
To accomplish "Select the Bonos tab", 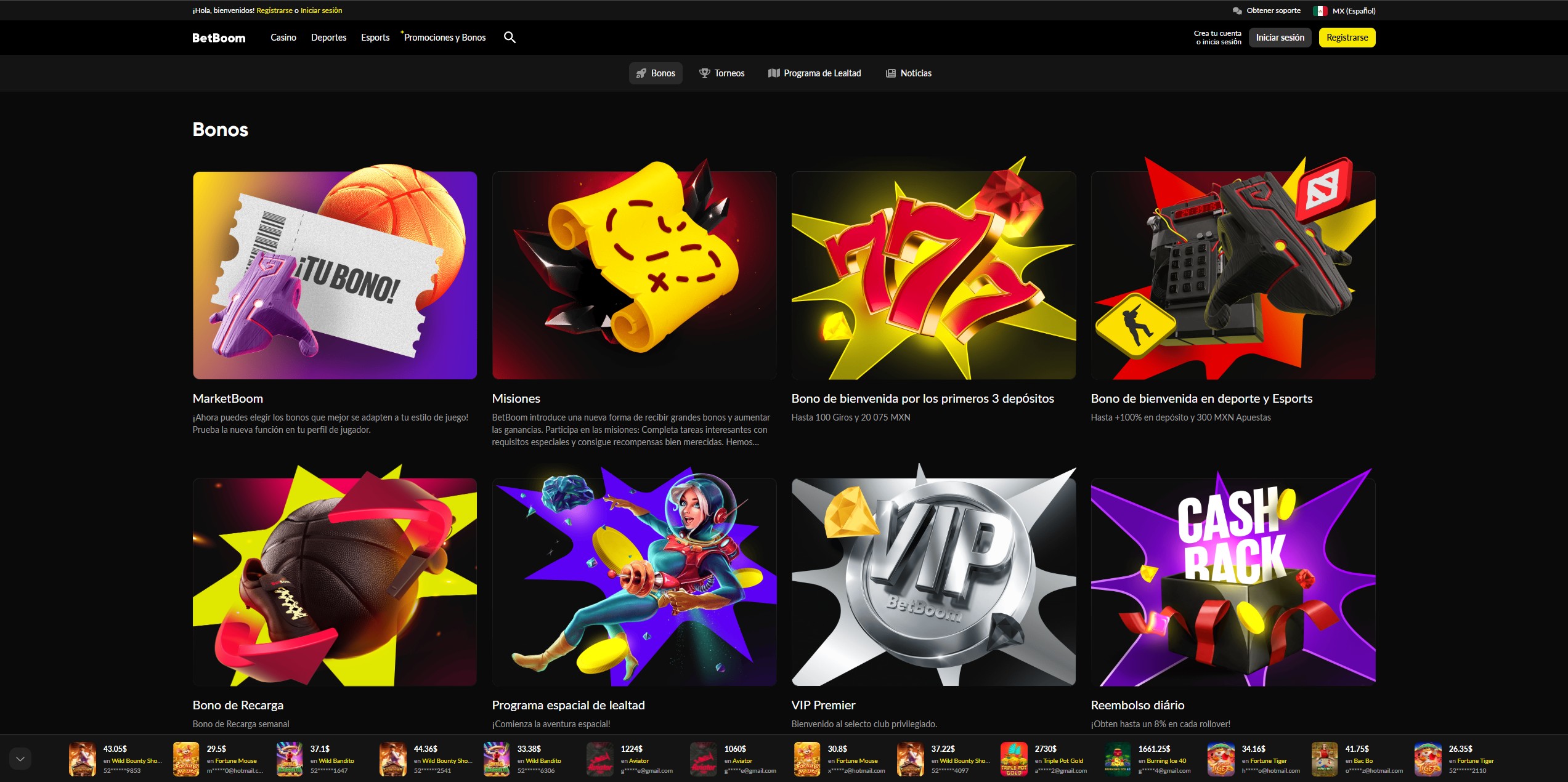I will [x=656, y=73].
